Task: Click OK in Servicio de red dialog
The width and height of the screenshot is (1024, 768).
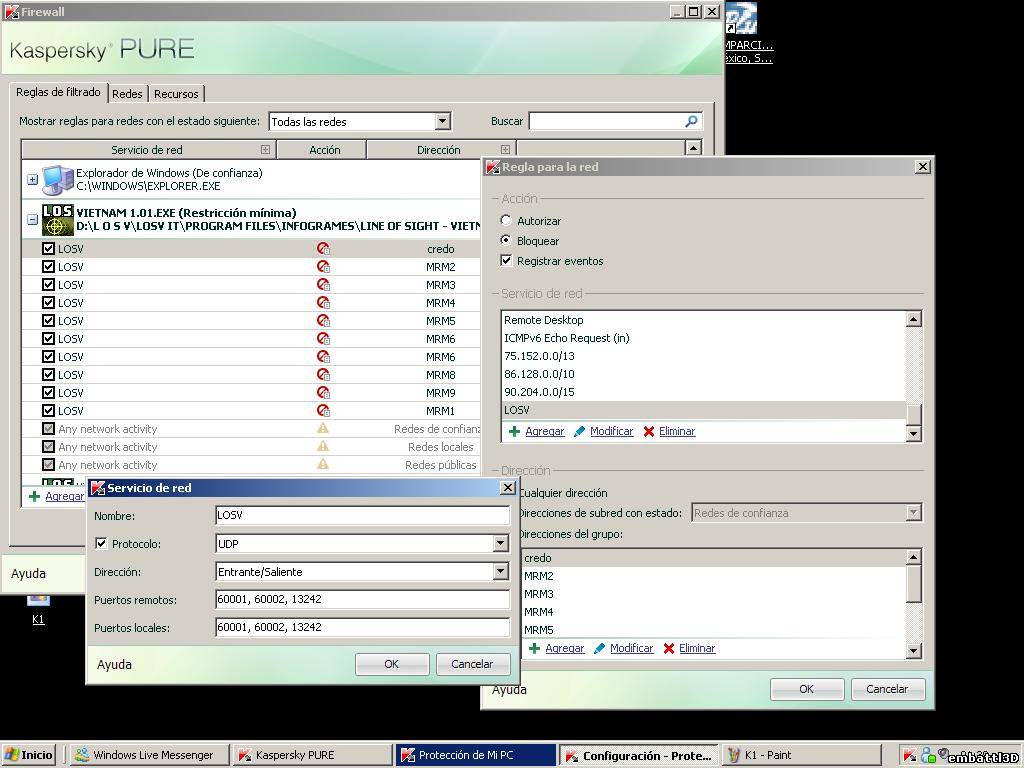Action: point(392,664)
